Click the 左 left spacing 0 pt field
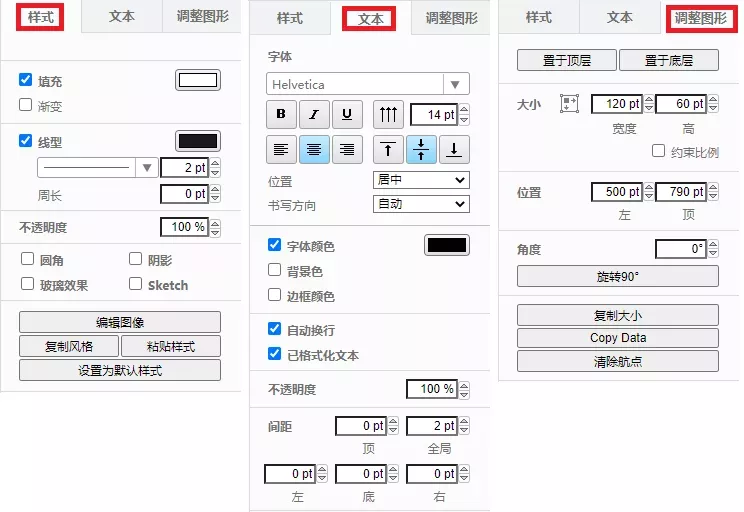The width and height of the screenshot is (744, 512). coord(290,474)
